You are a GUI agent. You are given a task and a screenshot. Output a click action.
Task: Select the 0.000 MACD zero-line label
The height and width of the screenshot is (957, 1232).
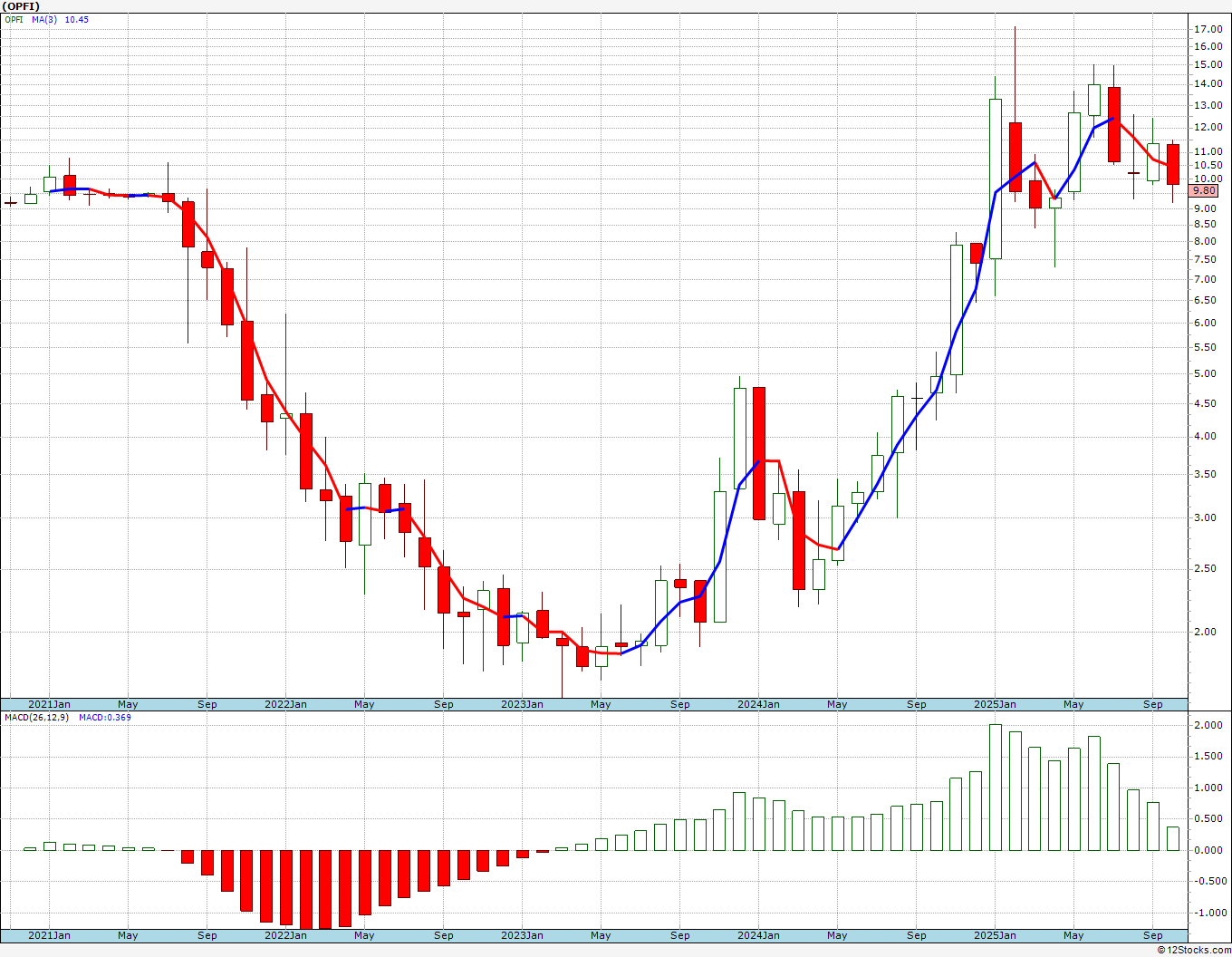pyautogui.click(x=1208, y=850)
